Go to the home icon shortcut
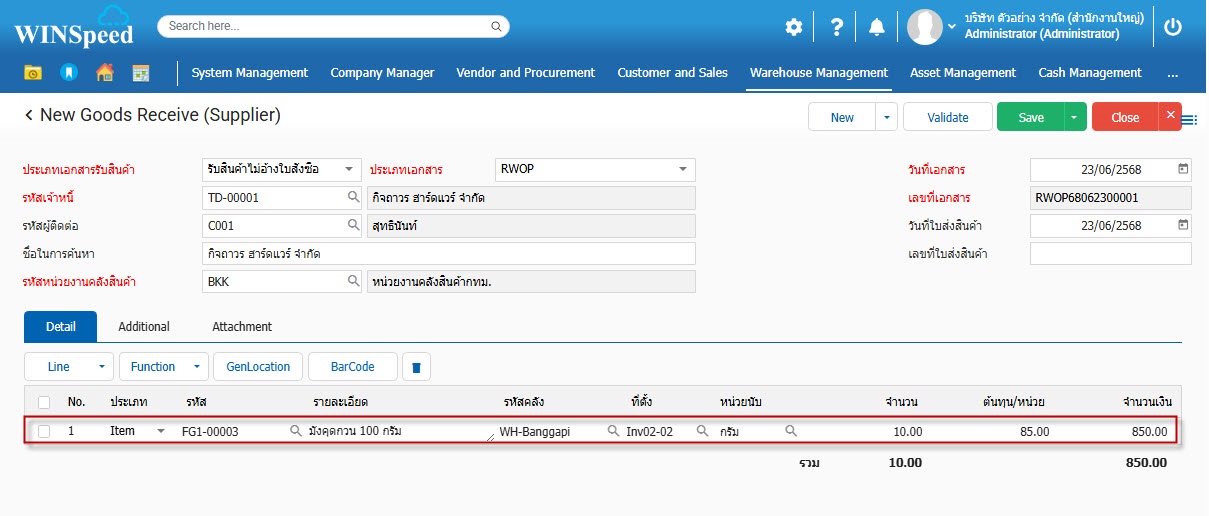The image size is (1209, 516). [105, 73]
